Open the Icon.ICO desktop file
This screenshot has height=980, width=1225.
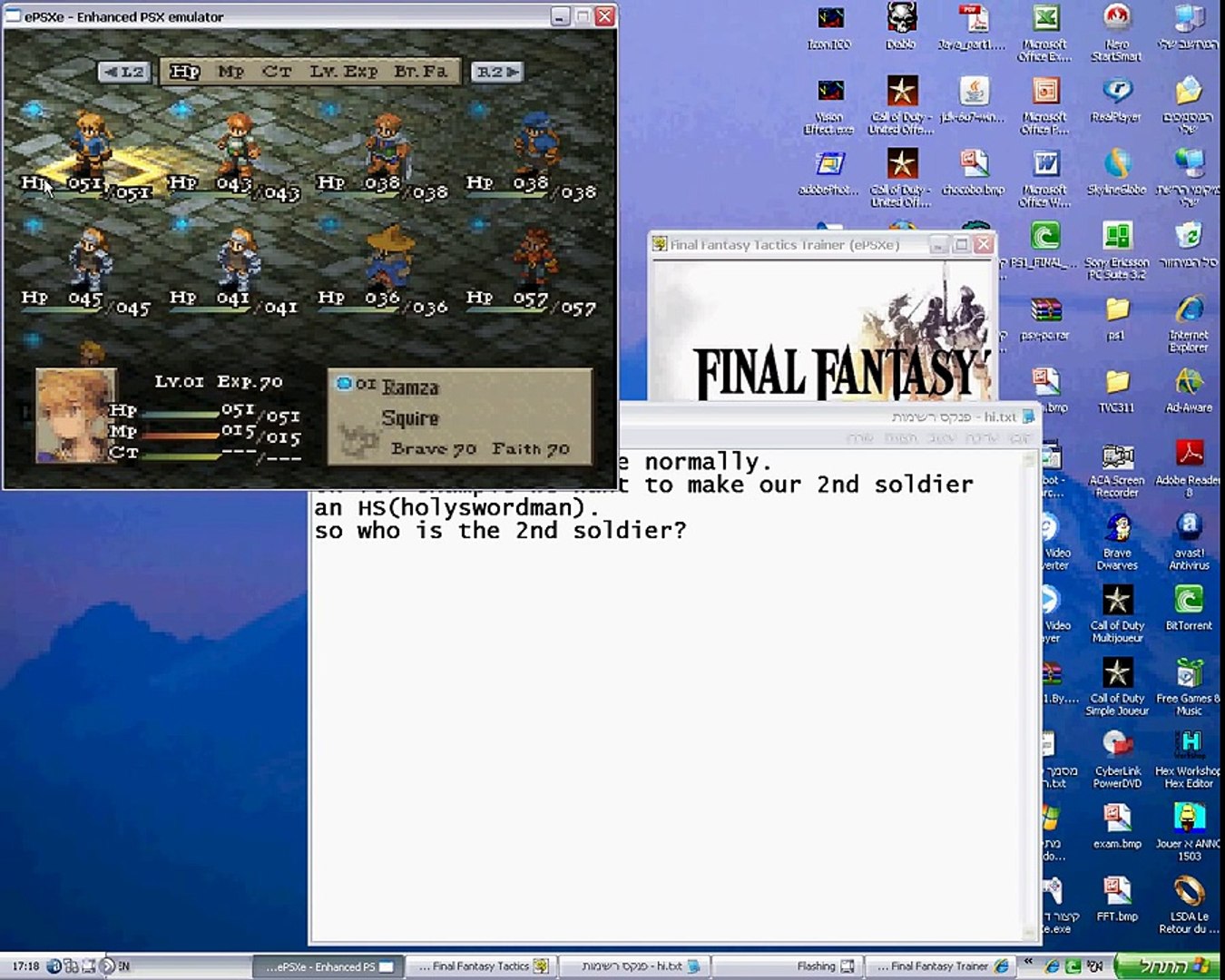(828, 25)
